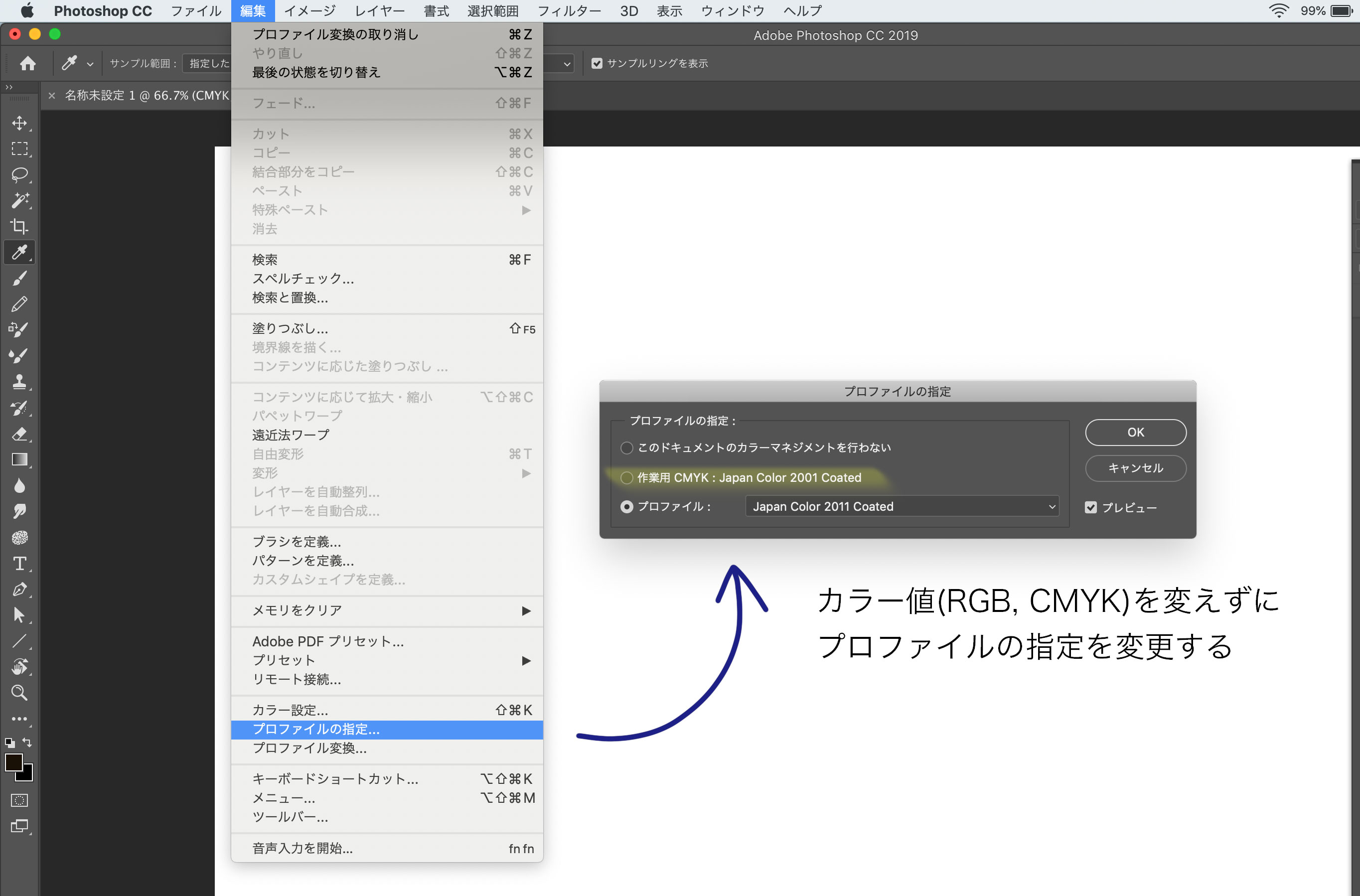Open the イメージ menu
1360x896 pixels.
coord(309,11)
